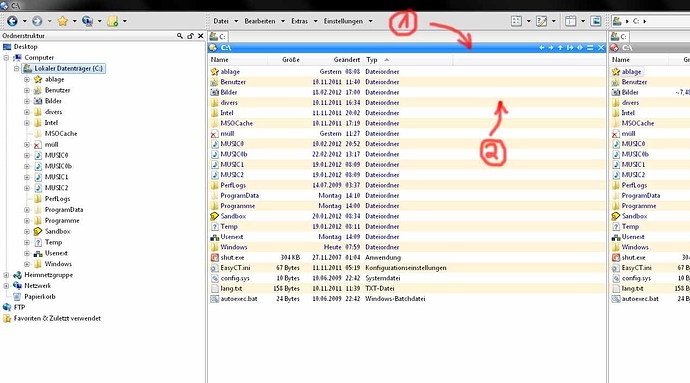
Task: Collapse the Computer node in the tree
Action: tap(6, 58)
